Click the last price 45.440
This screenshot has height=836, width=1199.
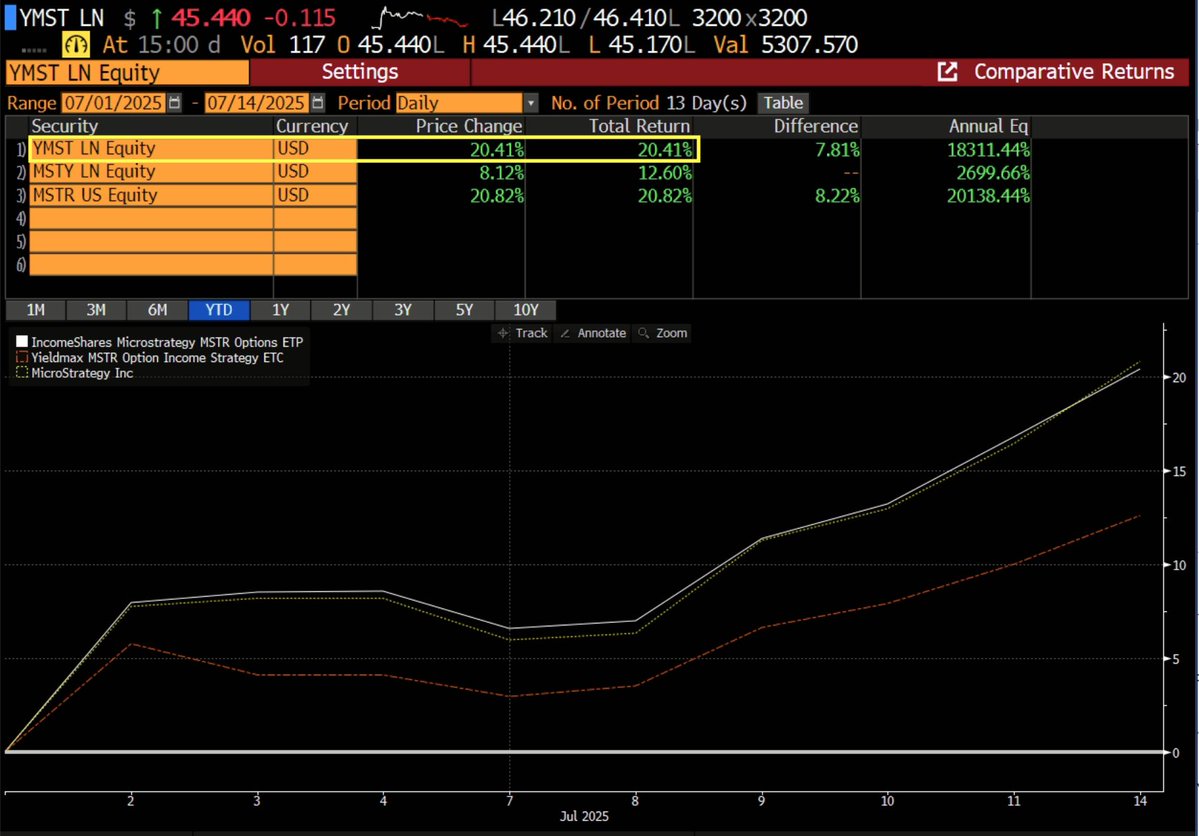click(210, 18)
